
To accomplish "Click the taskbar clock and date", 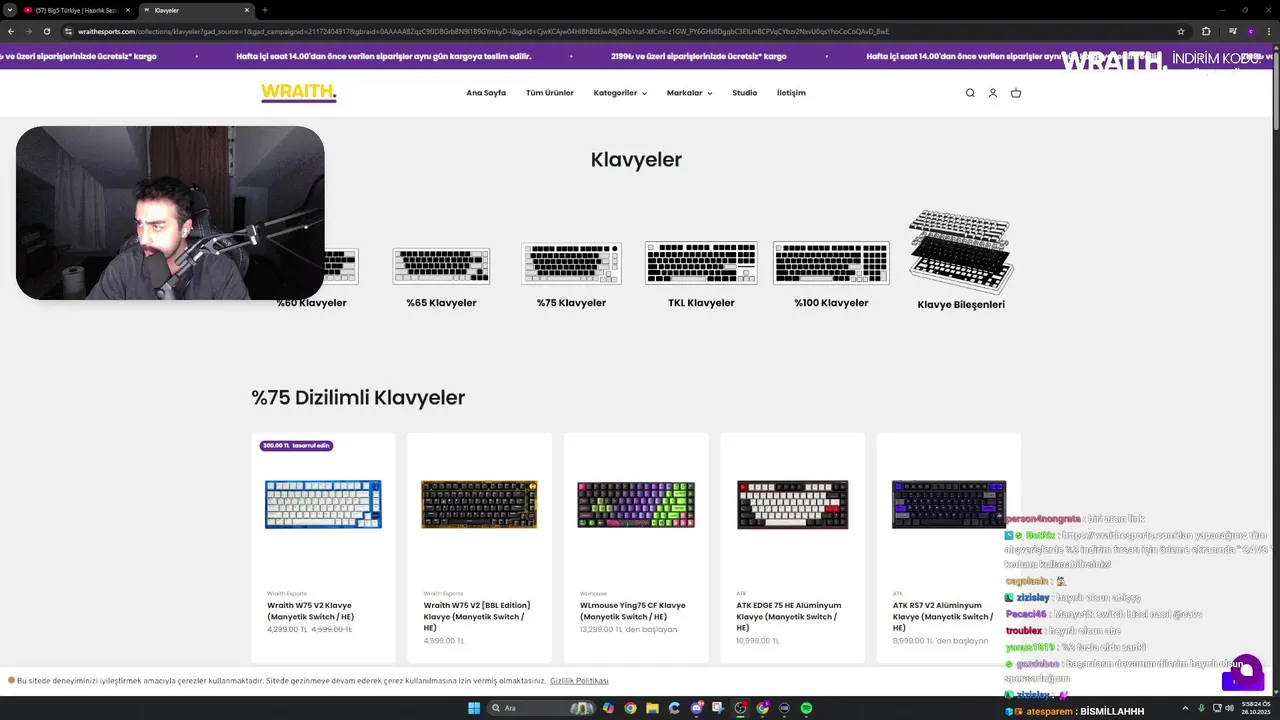I will click(x=1254, y=708).
